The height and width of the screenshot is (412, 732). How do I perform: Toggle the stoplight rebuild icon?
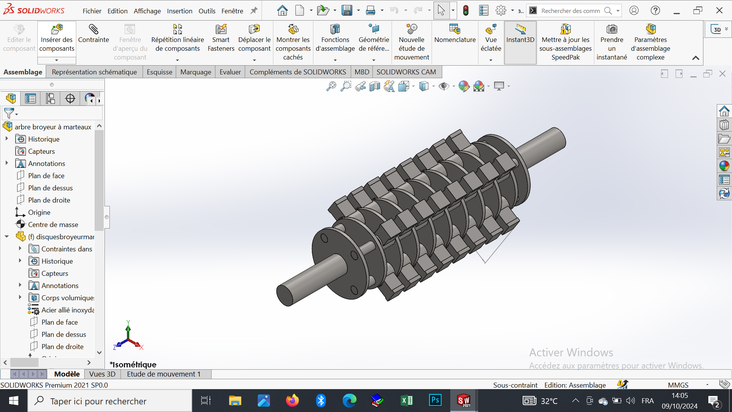[x=465, y=11]
